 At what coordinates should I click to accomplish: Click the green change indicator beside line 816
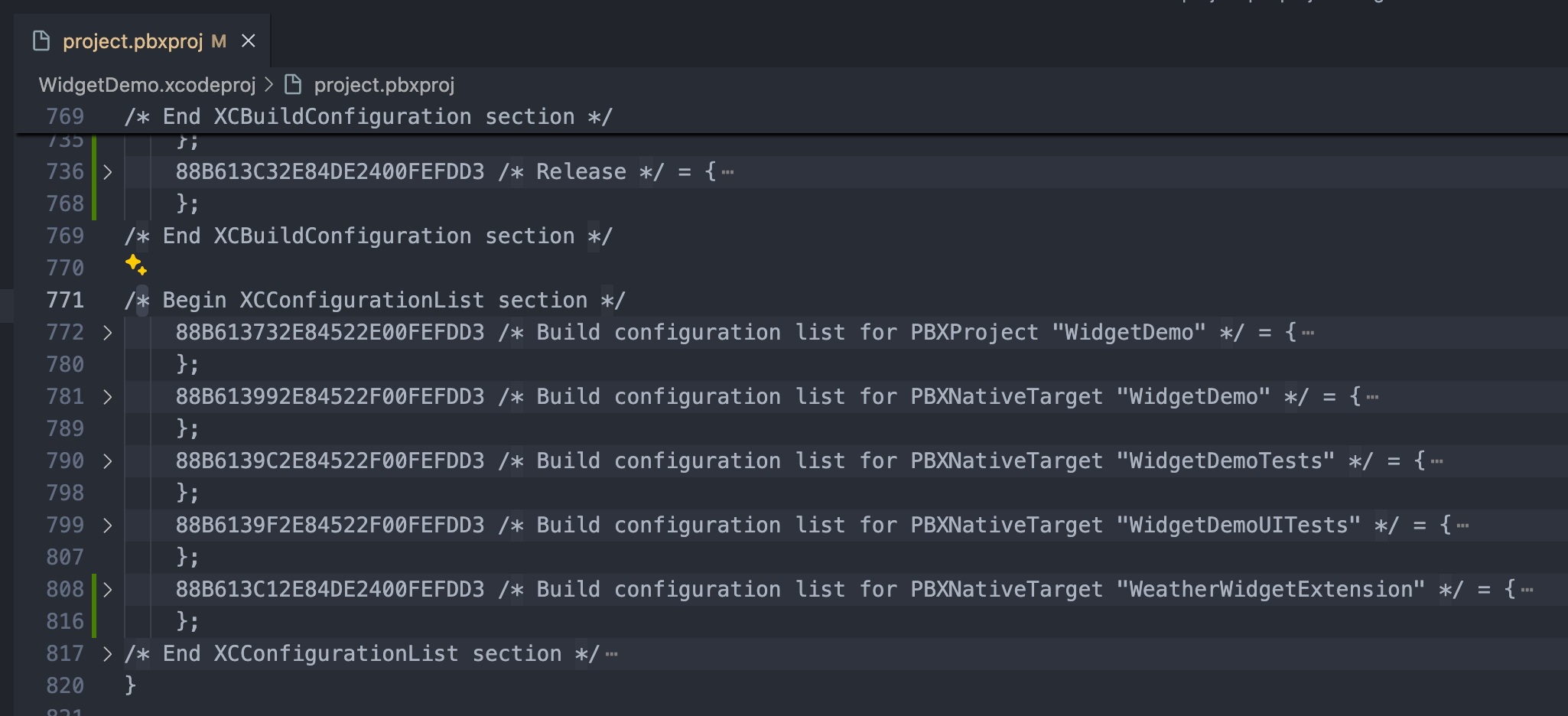94,621
